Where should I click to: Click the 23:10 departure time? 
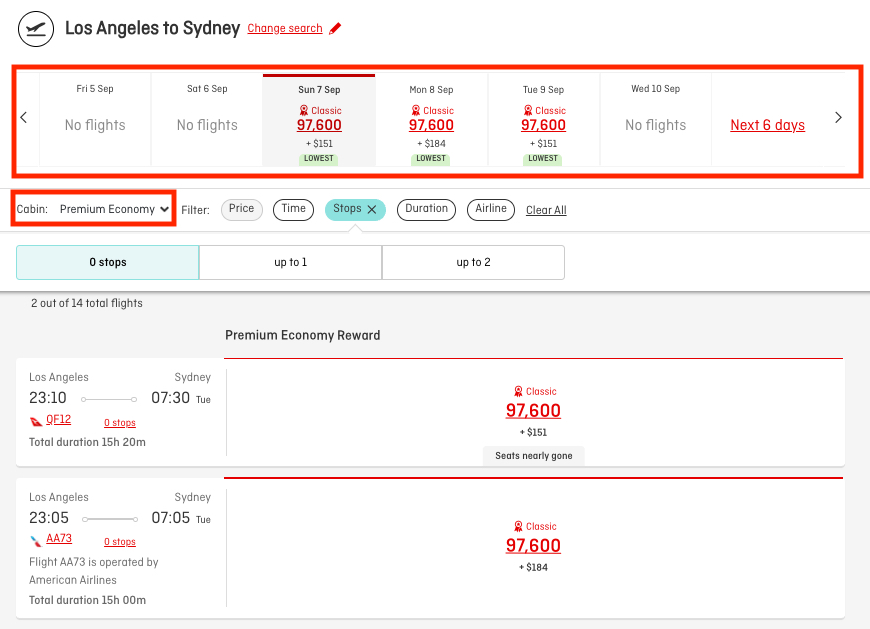[x=48, y=398]
